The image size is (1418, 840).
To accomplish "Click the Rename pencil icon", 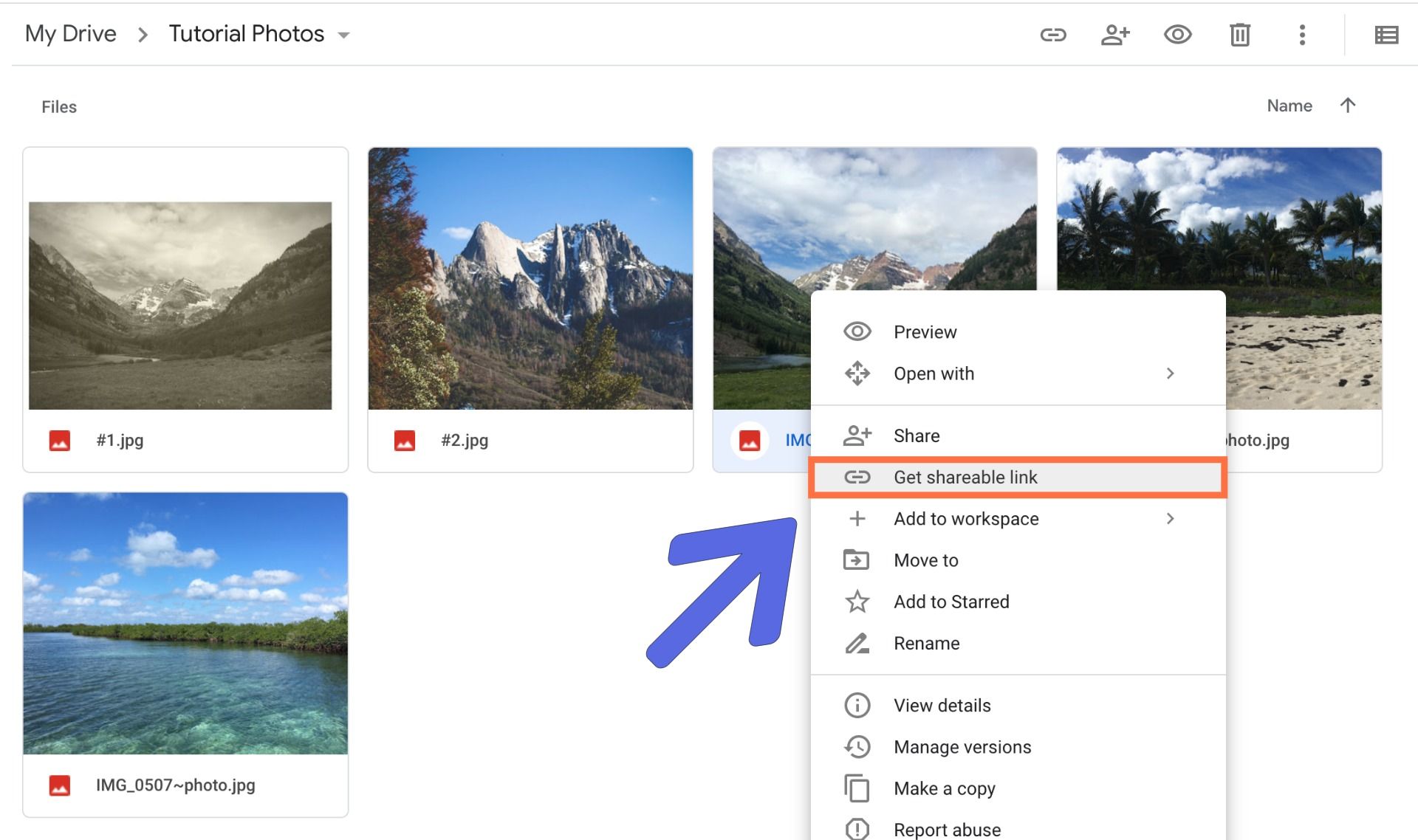I will click(857, 644).
